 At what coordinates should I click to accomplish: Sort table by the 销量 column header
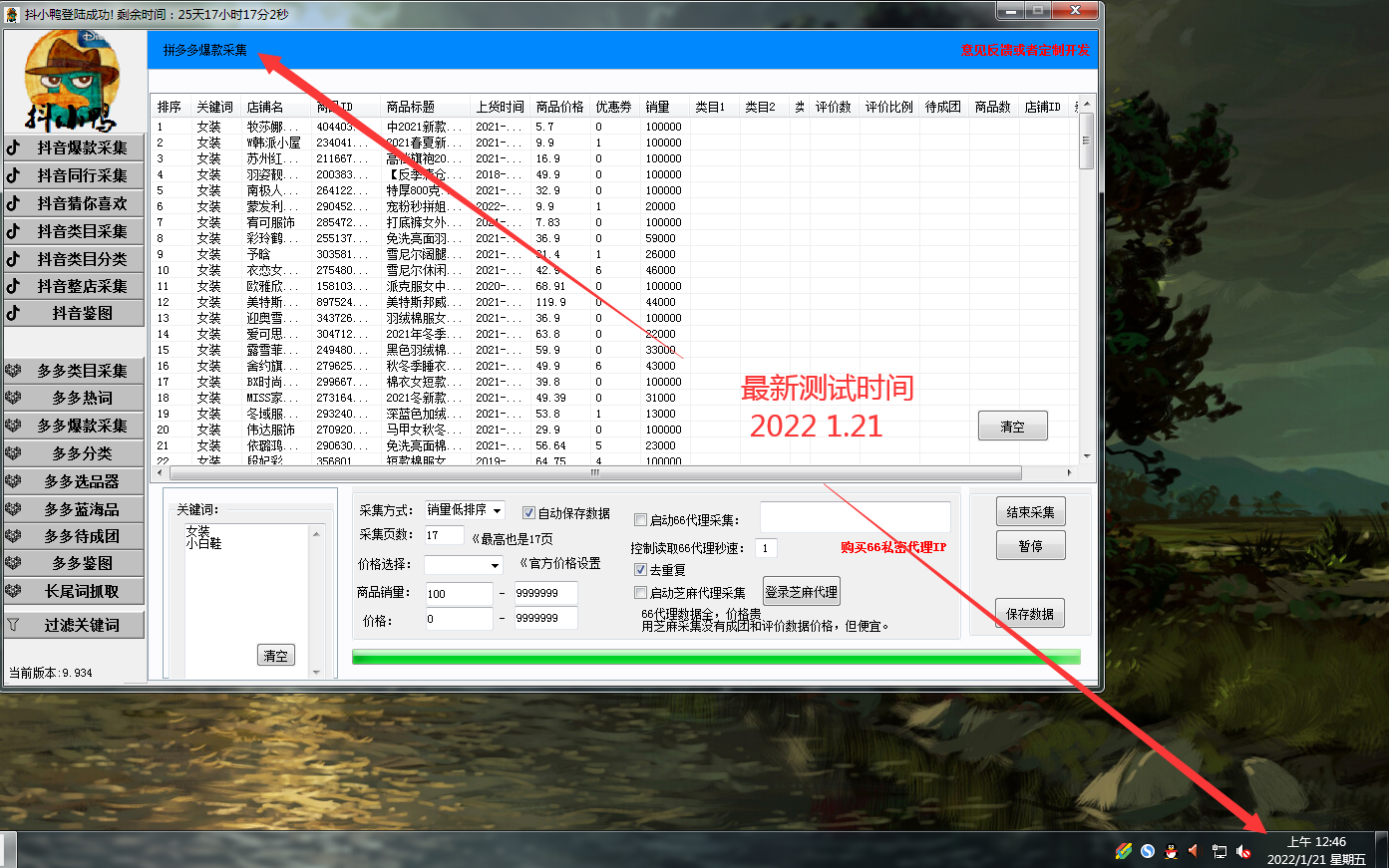(658, 107)
